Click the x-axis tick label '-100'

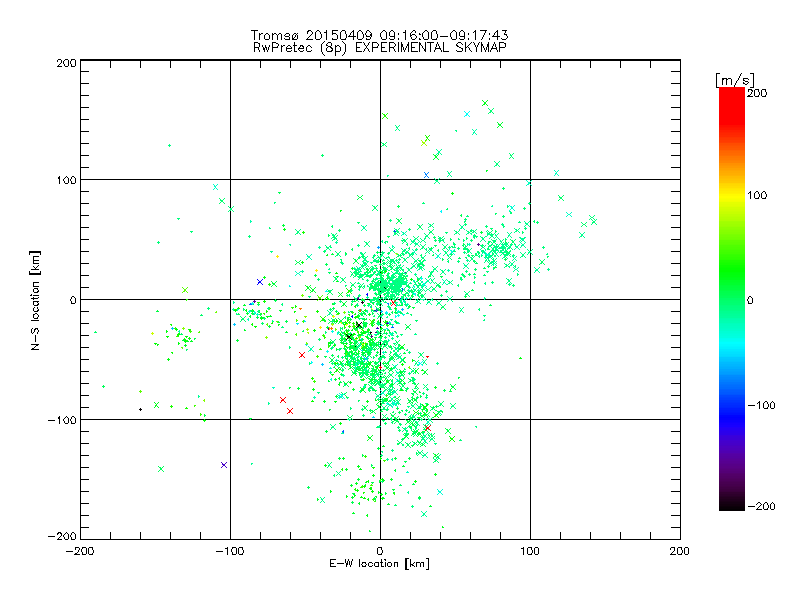click(230, 551)
